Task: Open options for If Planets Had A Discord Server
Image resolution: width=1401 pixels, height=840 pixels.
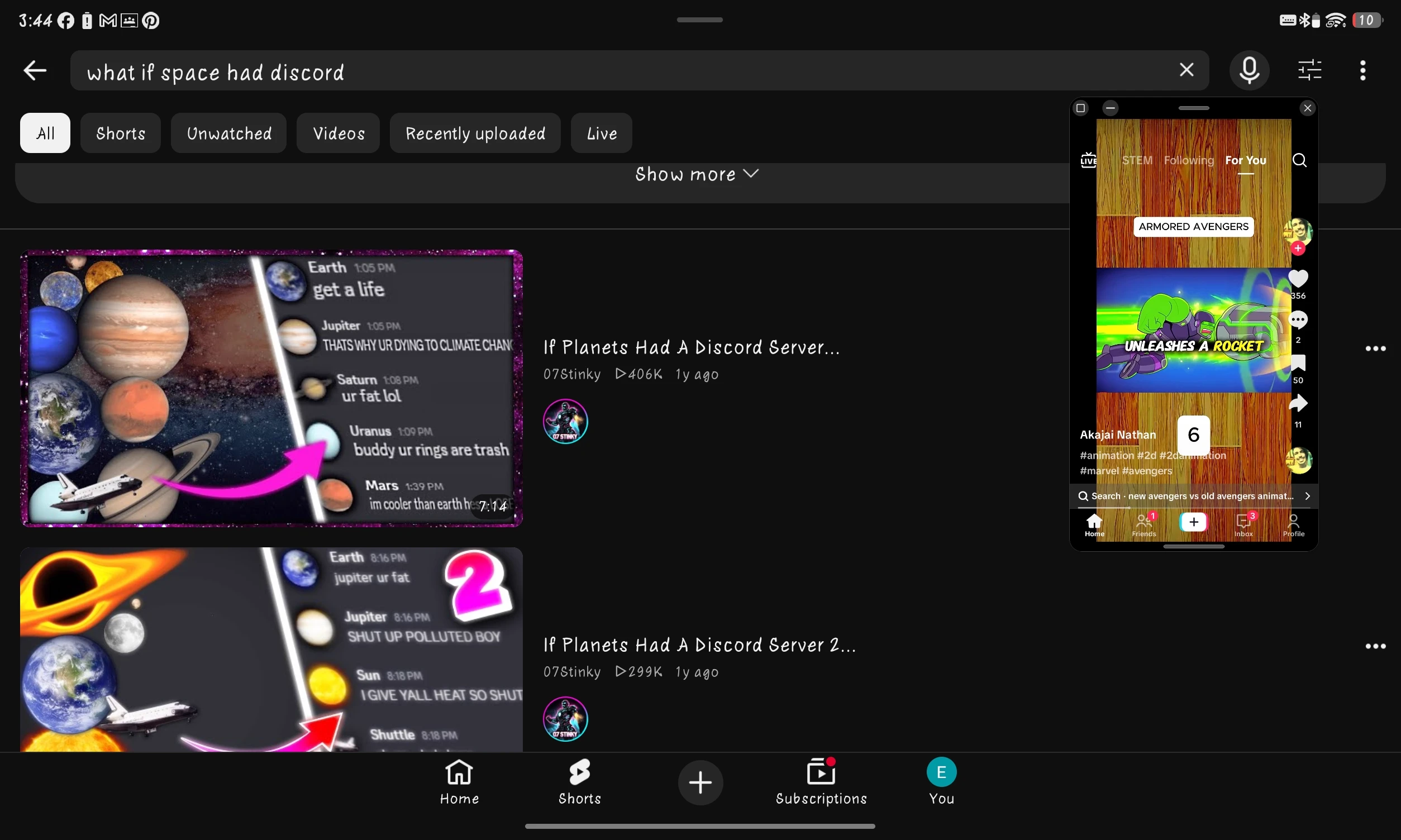Action: coord(1375,349)
